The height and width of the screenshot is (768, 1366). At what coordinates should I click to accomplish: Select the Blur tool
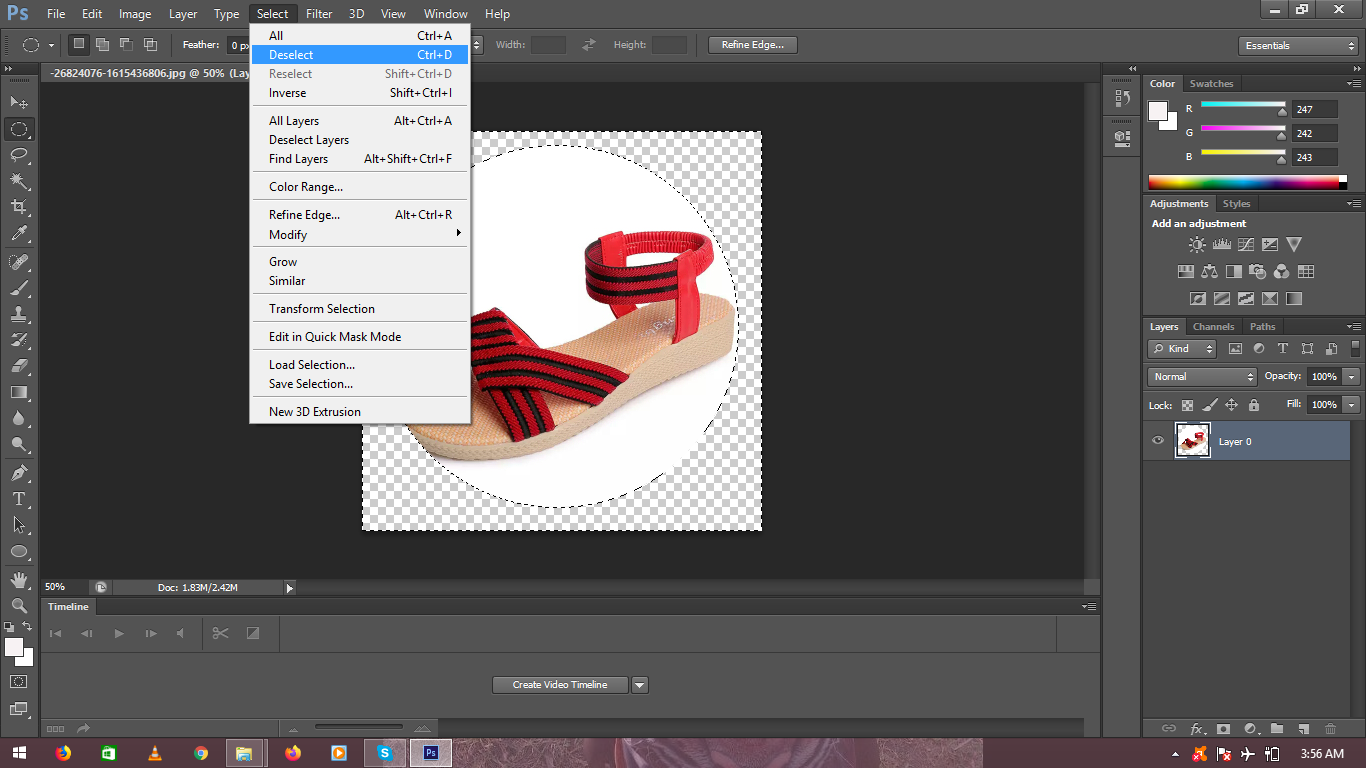tap(19, 418)
